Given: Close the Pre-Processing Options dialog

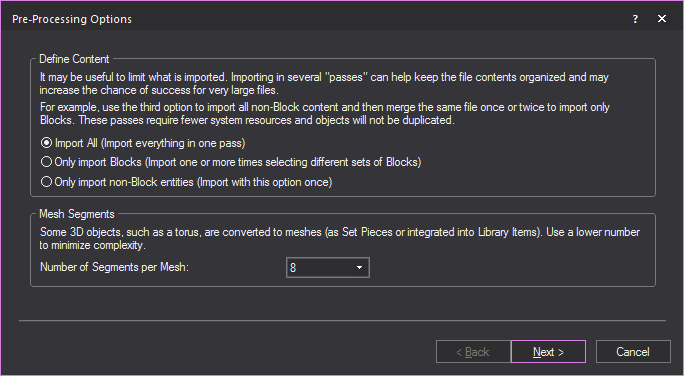Looking at the screenshot, I should click(662, 19).
